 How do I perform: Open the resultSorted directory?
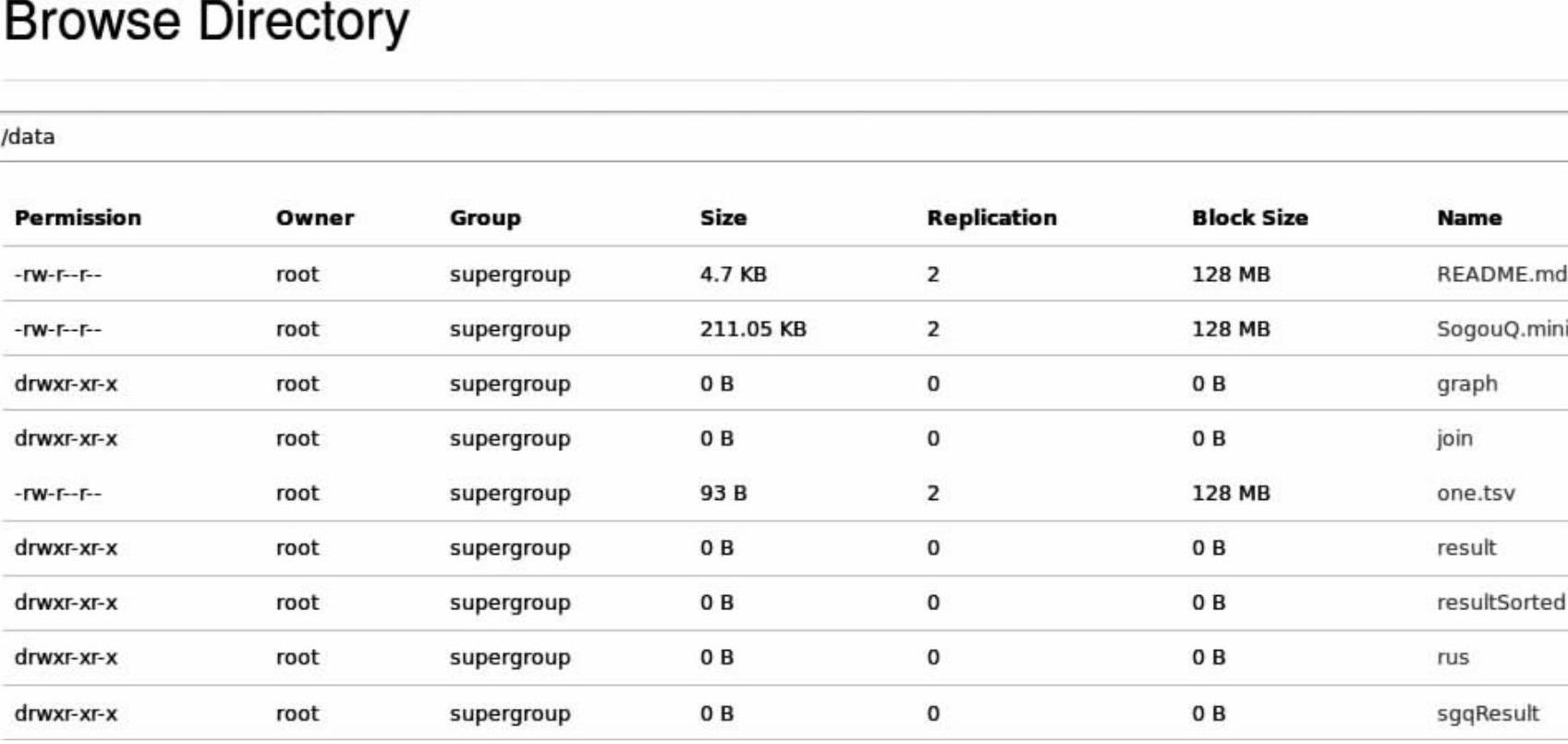click(x=1500, y=603)
